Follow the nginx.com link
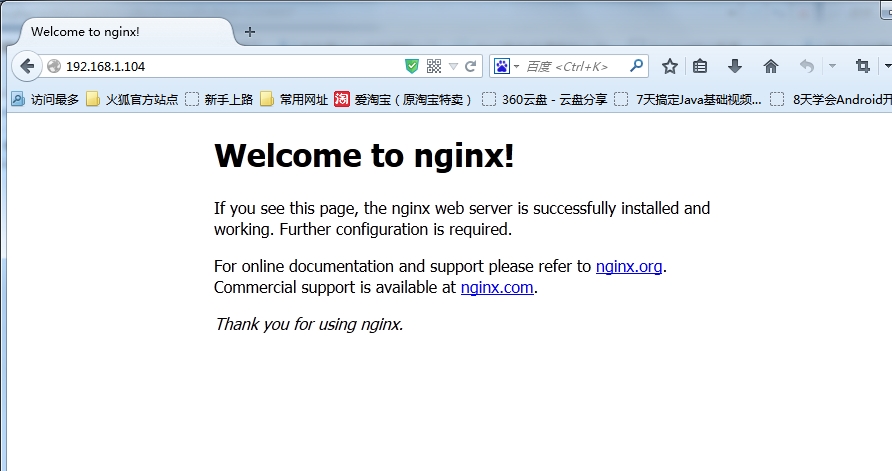The image size is (892, 471). pos(497,287)
